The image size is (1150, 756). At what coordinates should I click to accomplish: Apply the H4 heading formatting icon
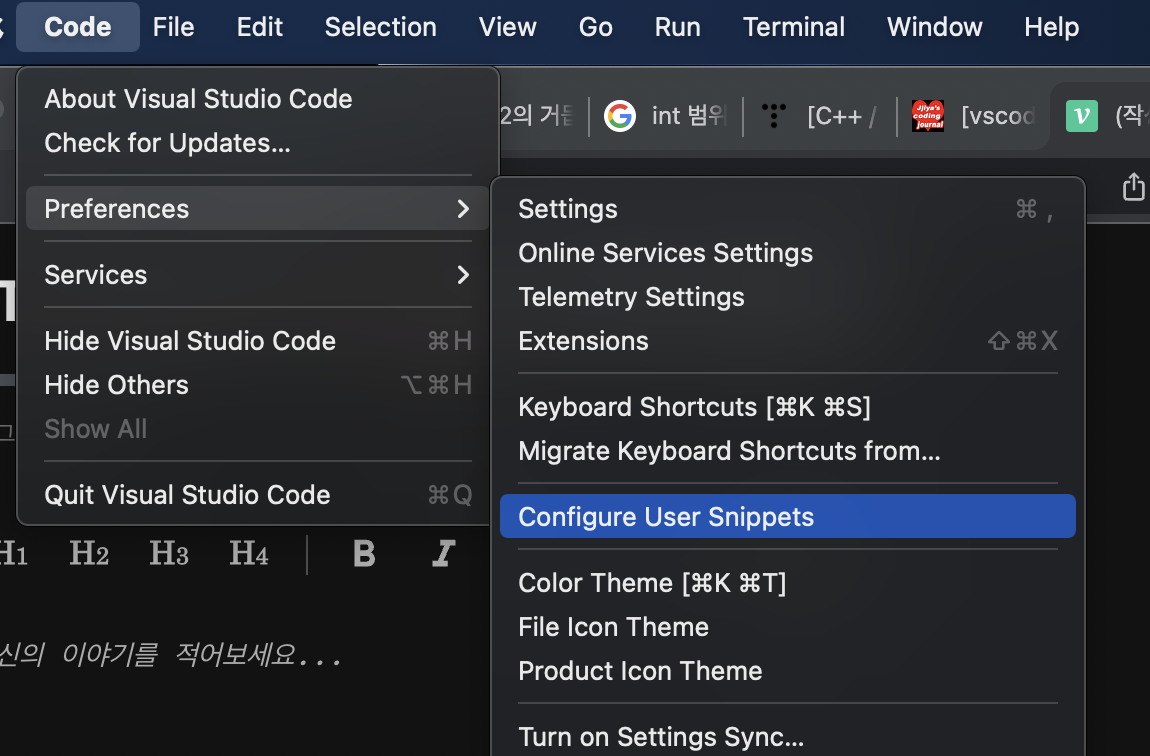(x=248, y=554)
